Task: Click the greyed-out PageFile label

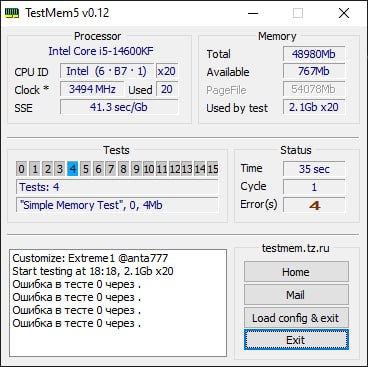Action: point(226,90)
